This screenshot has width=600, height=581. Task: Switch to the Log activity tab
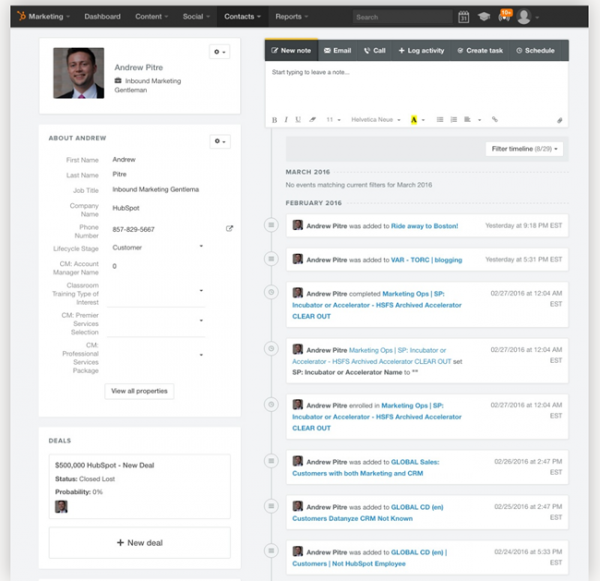421,51
